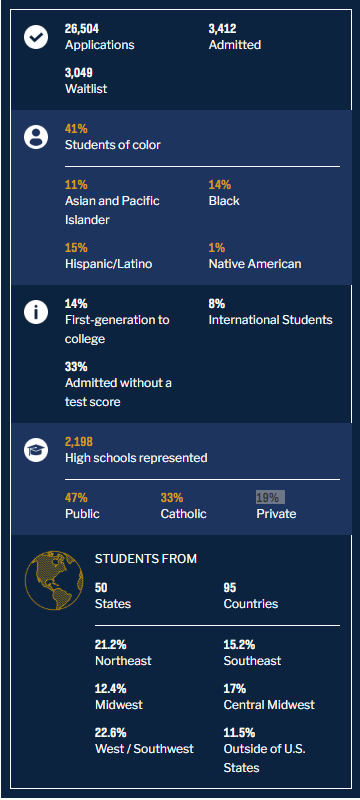Click the person icon next to Students of color
Image resolution: width=360 pixels, height=800 pixels.
coord(36,137)
